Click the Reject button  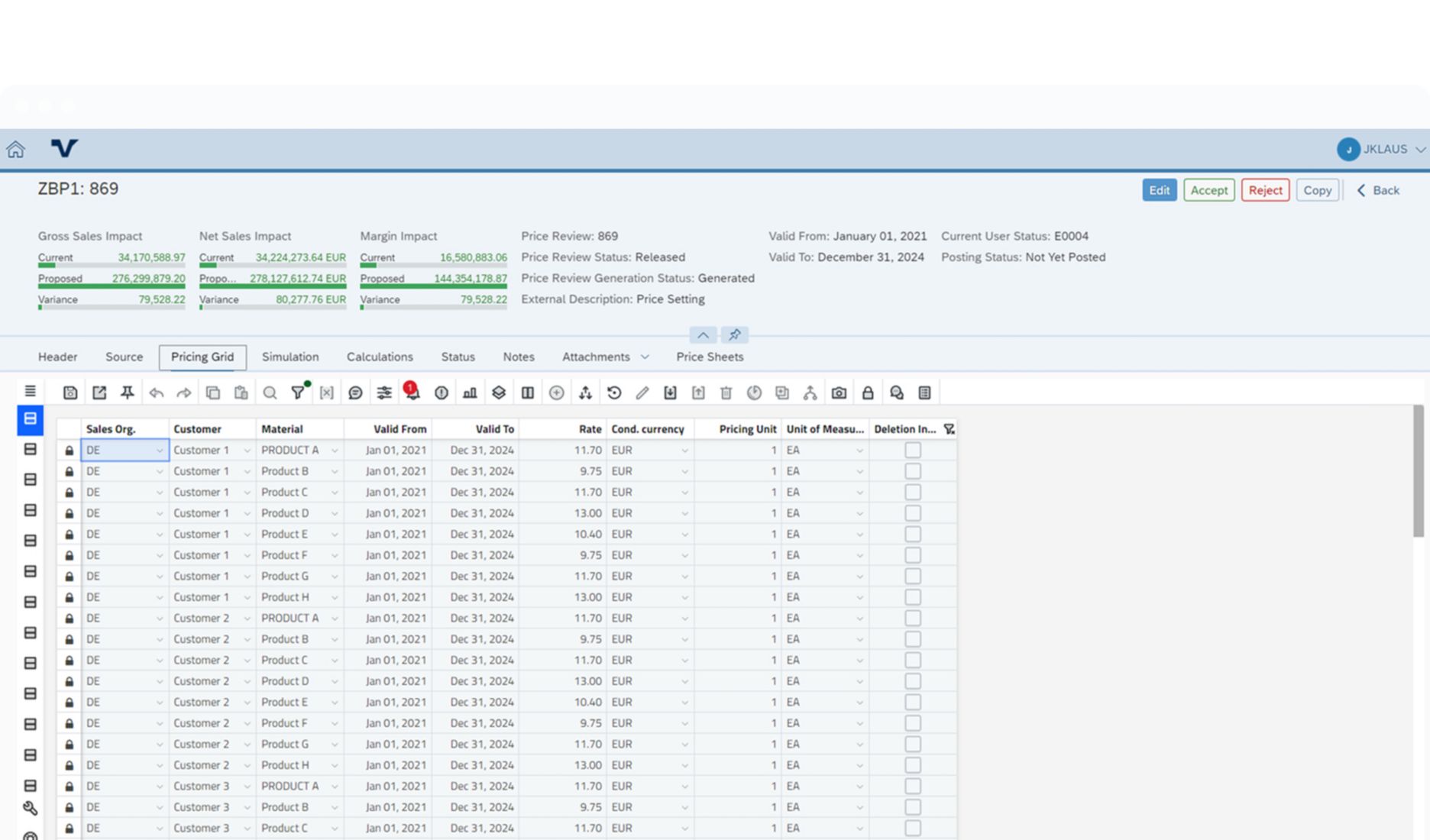click(x=1265, y=190)
